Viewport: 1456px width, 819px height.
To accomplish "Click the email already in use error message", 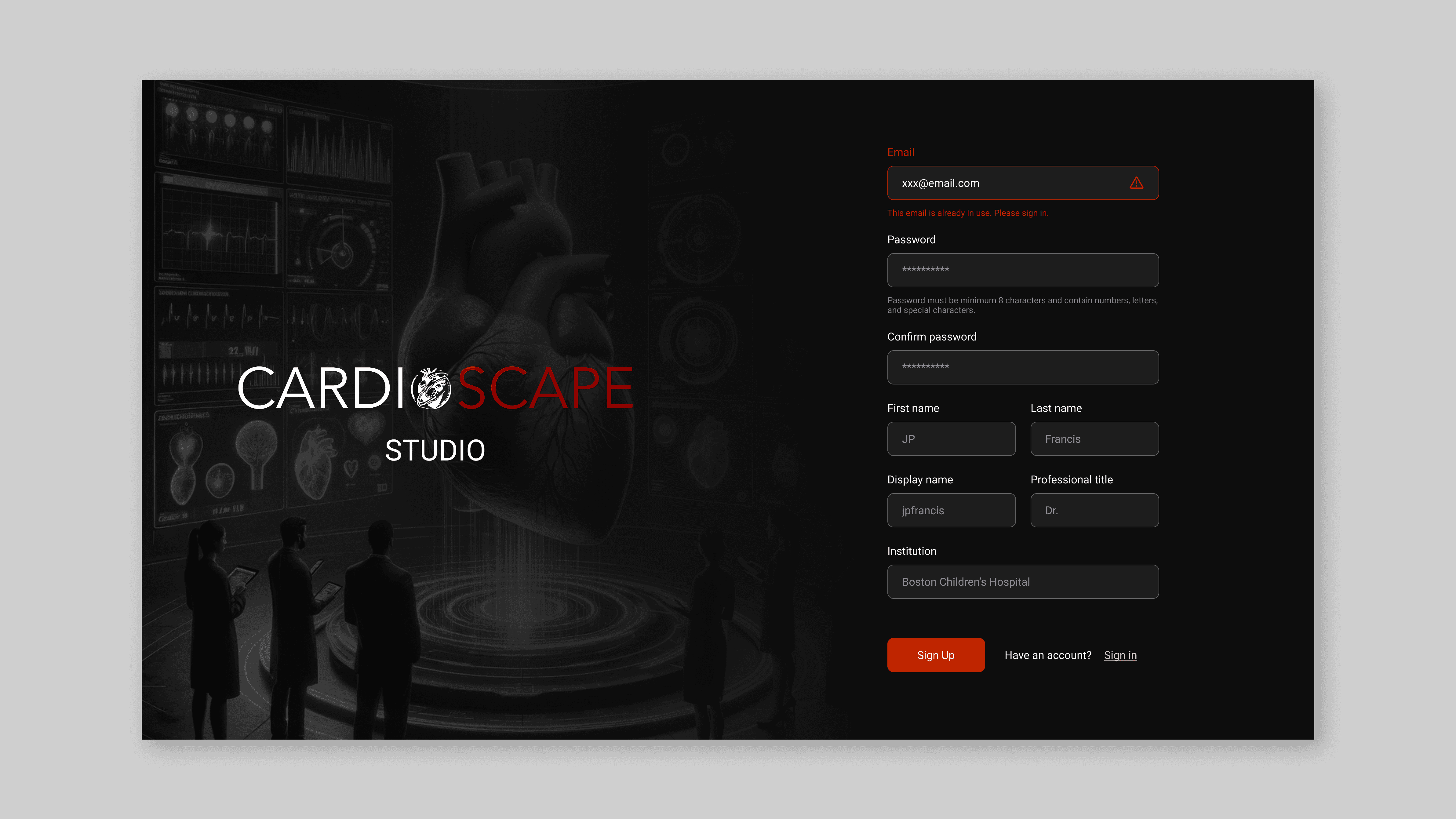I will coord(968,213).
